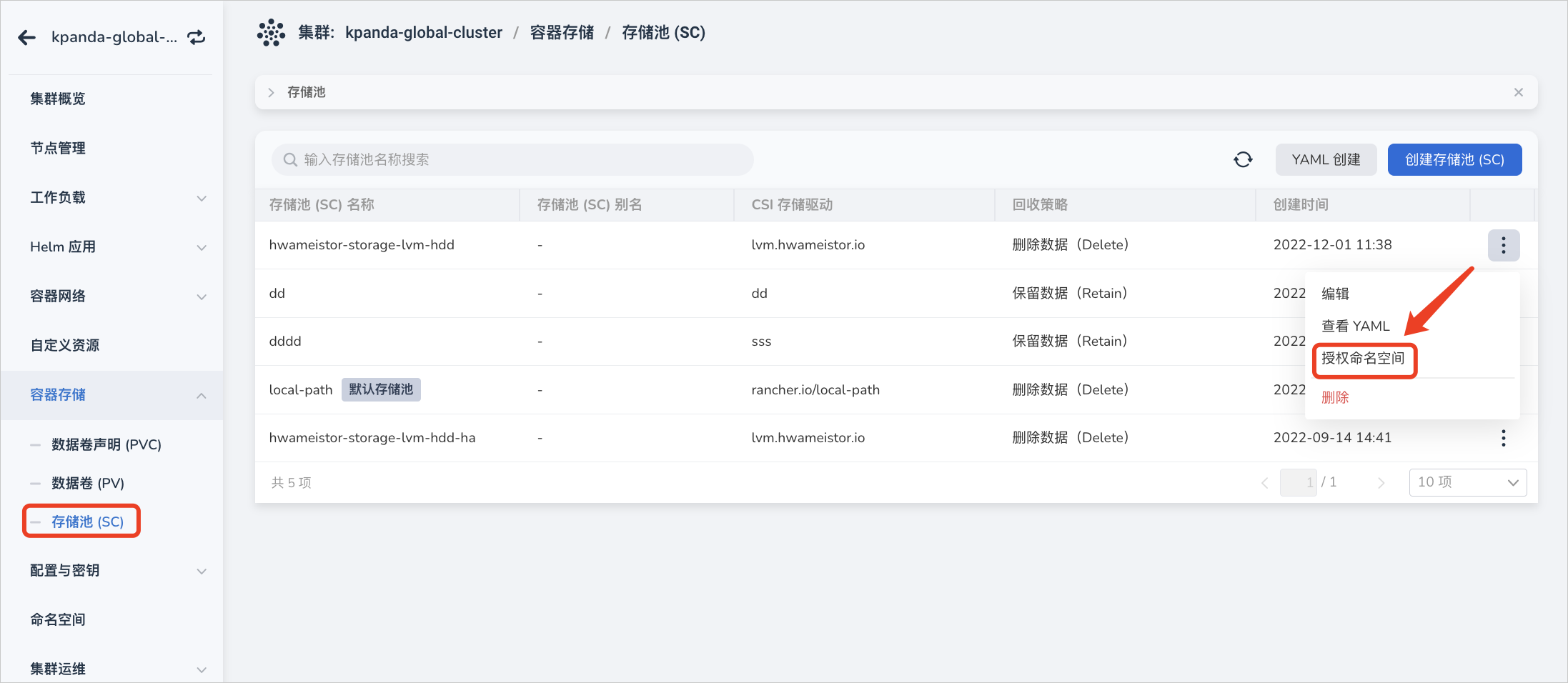The width and height of the screenshot is (1568, 683).
Task: Click the 共 5 项 total count
Action: 292,483
